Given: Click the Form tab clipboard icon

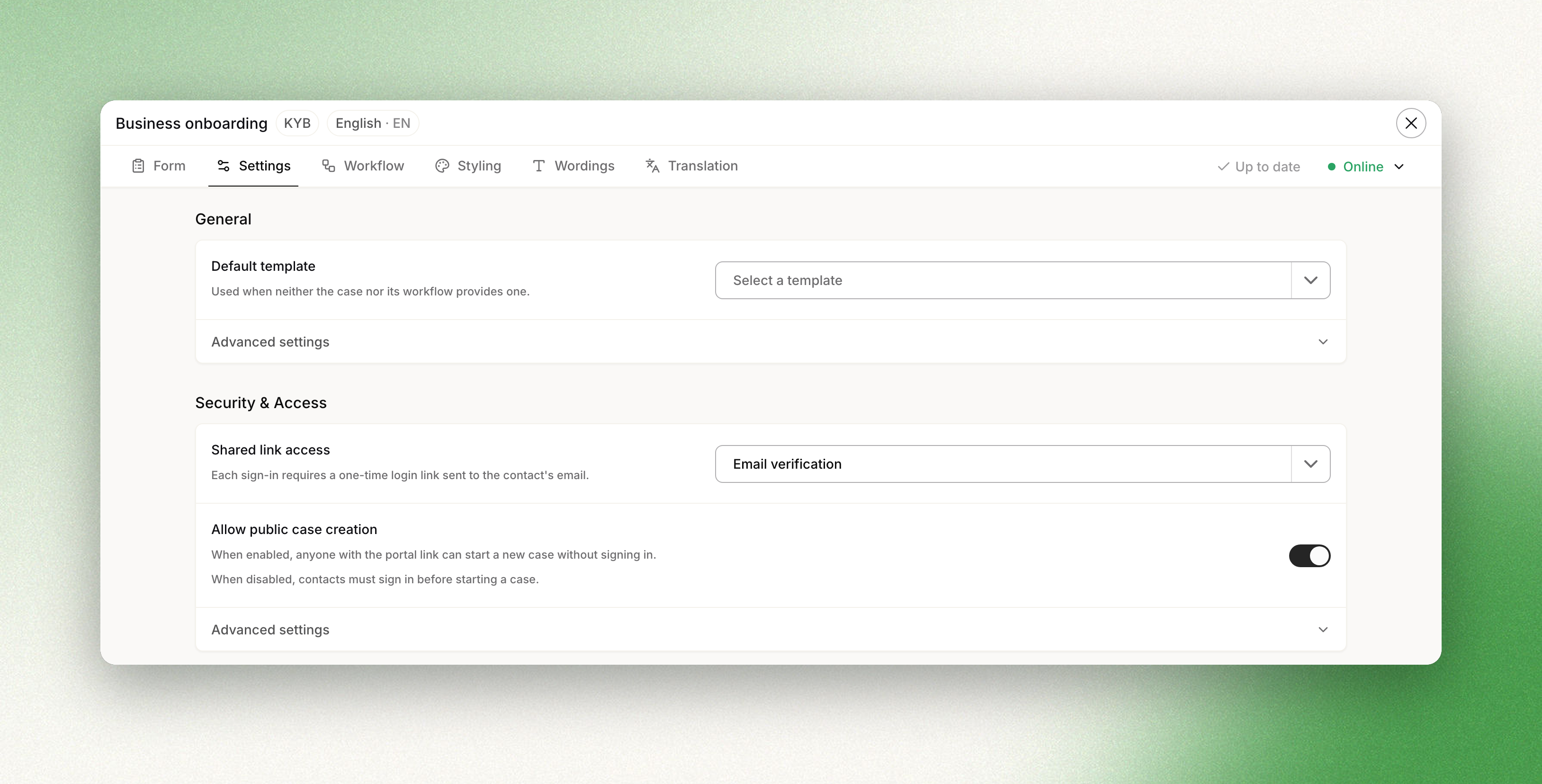Looking at the screenshot, I should pos(138,166).
